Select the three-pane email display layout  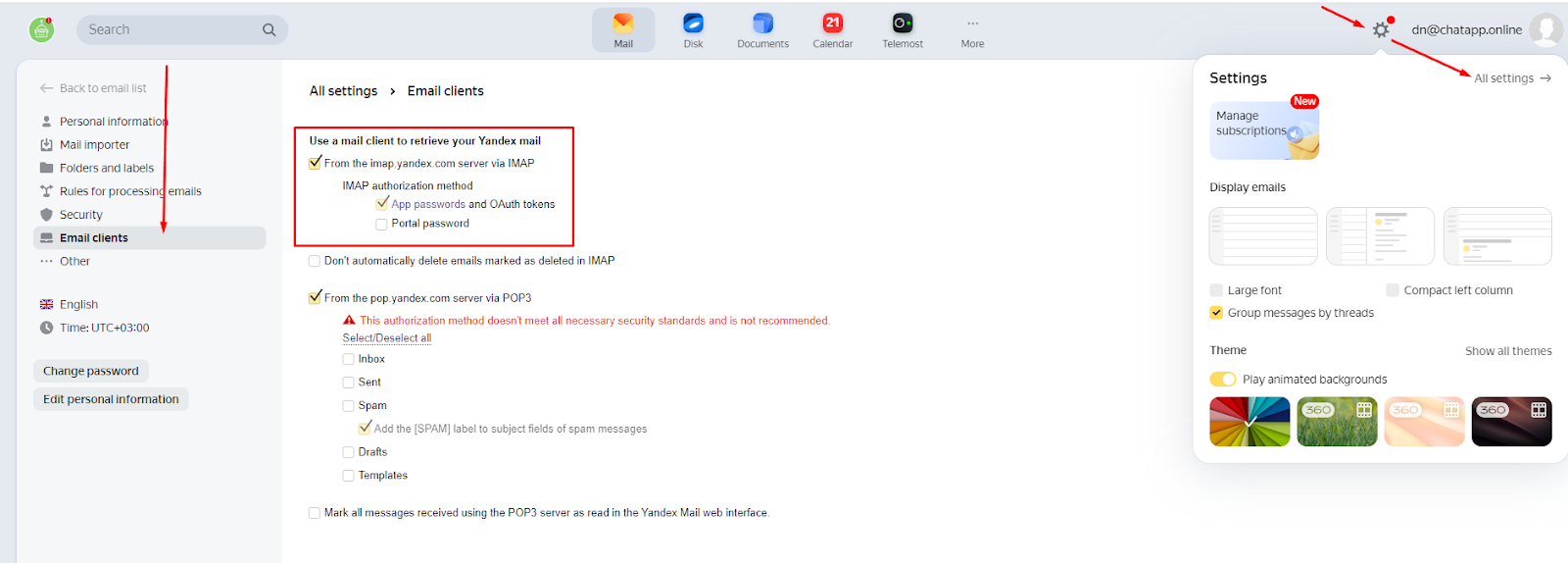(x=1380, y=236)
